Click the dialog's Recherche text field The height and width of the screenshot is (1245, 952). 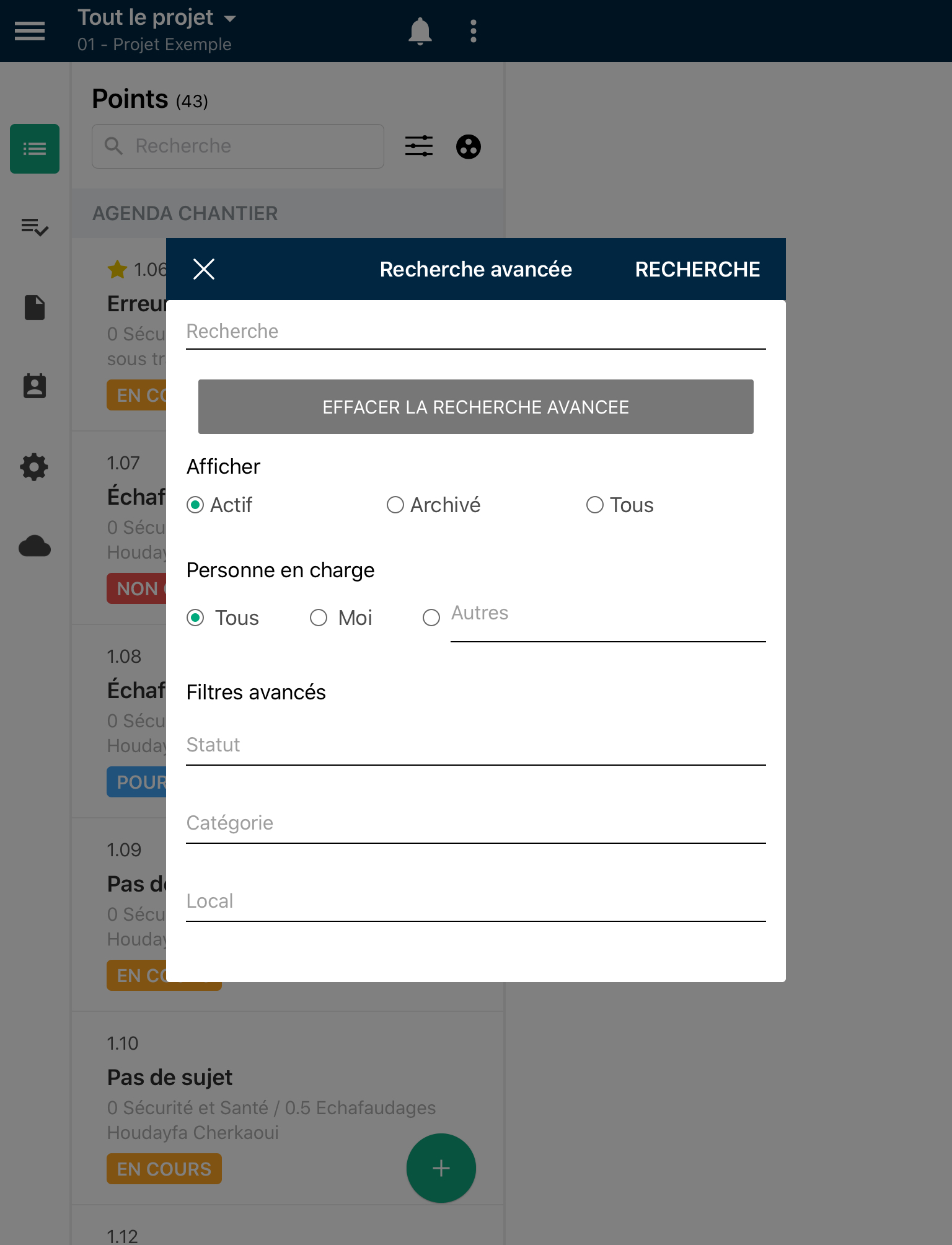click(476, 332)
